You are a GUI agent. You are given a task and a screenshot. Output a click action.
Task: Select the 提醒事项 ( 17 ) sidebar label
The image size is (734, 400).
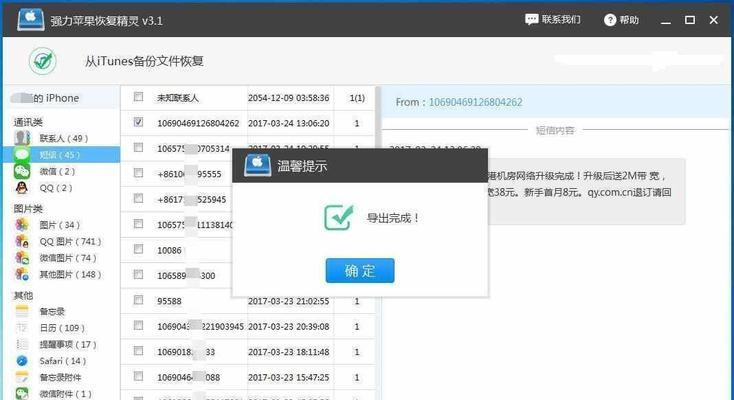[x=68, y=345]
